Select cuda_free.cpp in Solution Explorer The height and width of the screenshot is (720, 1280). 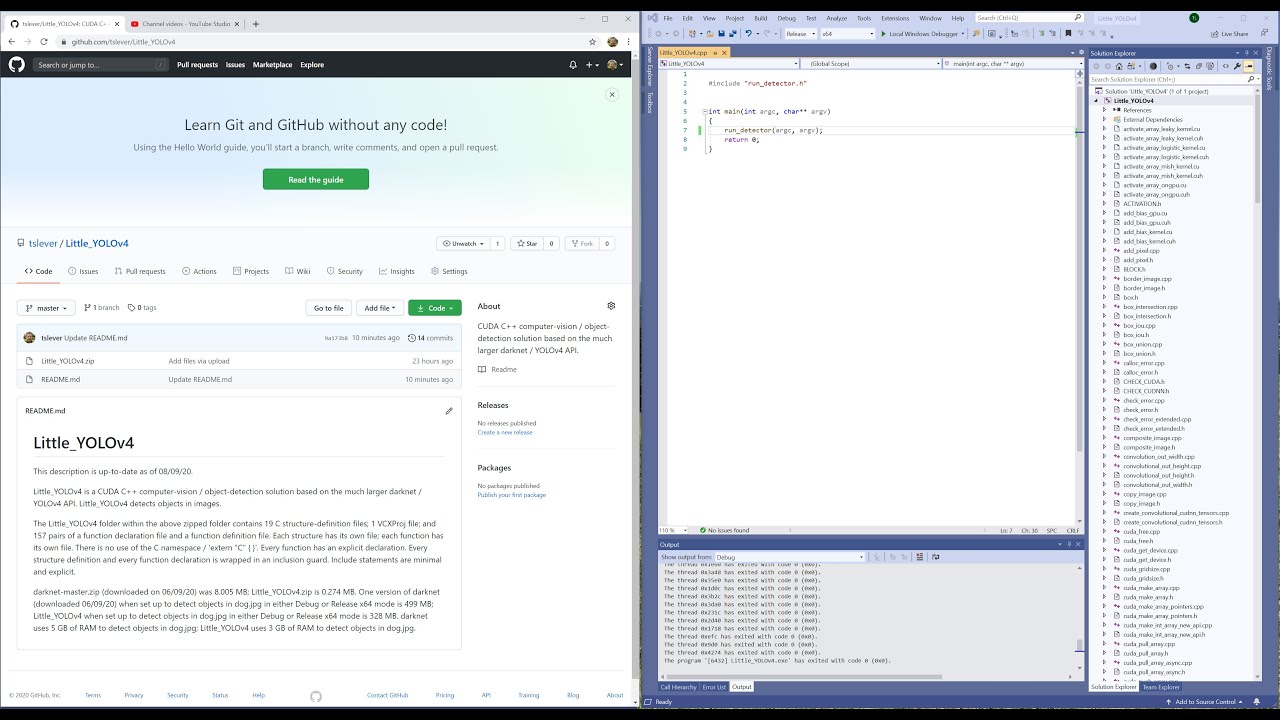click(x=1140, y=532)
